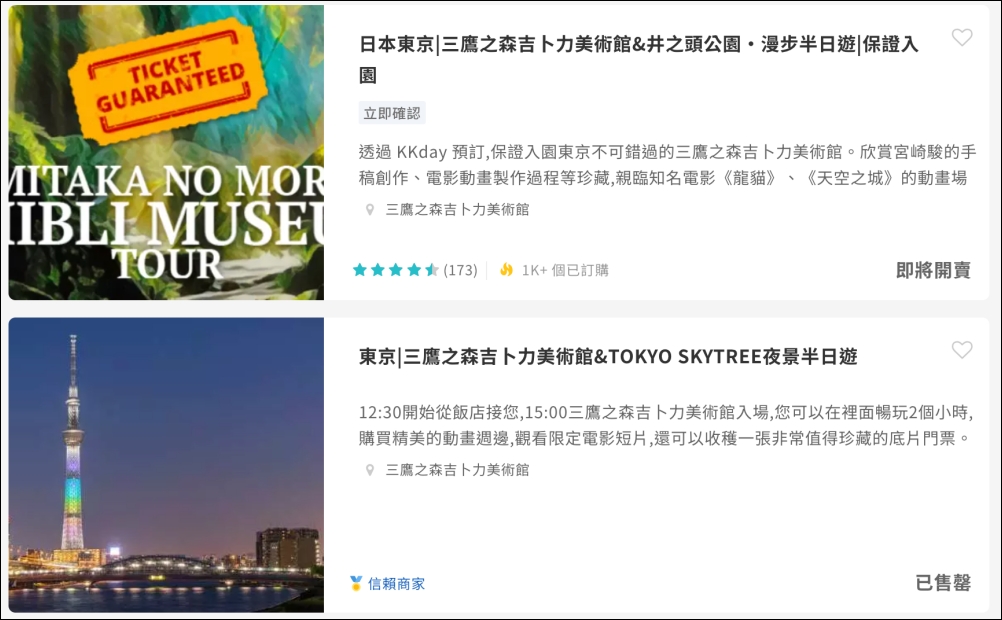The height and width of the screenshot is (620, 1002).
Task: Click the location pin icon in second listing
Action: (369, 470)
